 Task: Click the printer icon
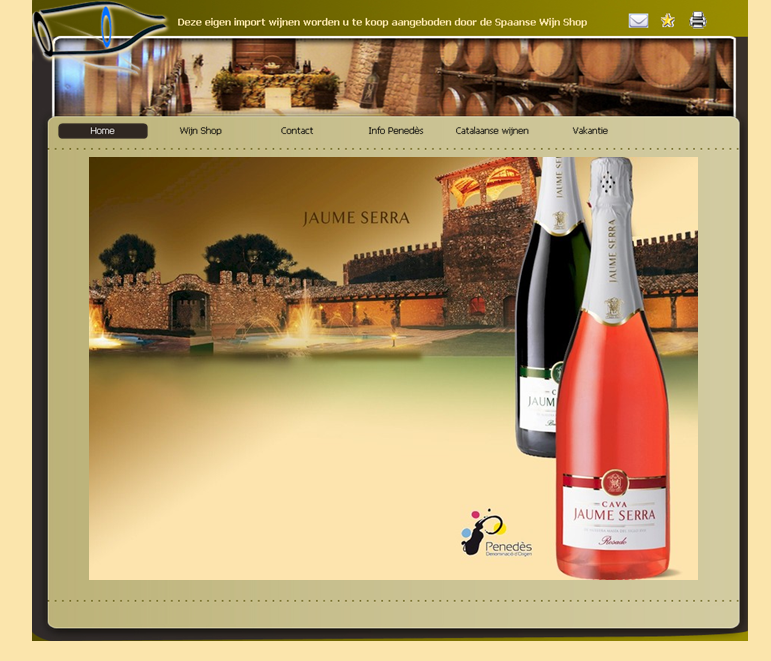click(x=698, y=21)
